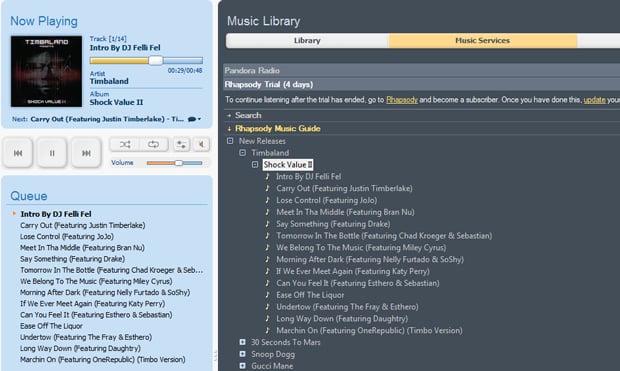Click note icon beside Meet In Tha Middle
The width and height of the screenshot is (620, 371).
point(268,212)
